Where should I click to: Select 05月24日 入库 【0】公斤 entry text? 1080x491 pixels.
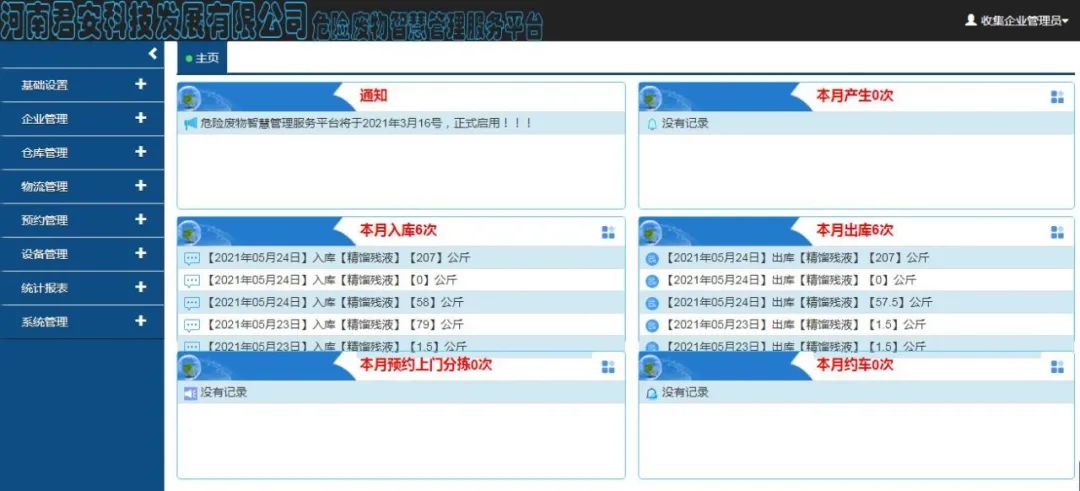tap(331, 280)
